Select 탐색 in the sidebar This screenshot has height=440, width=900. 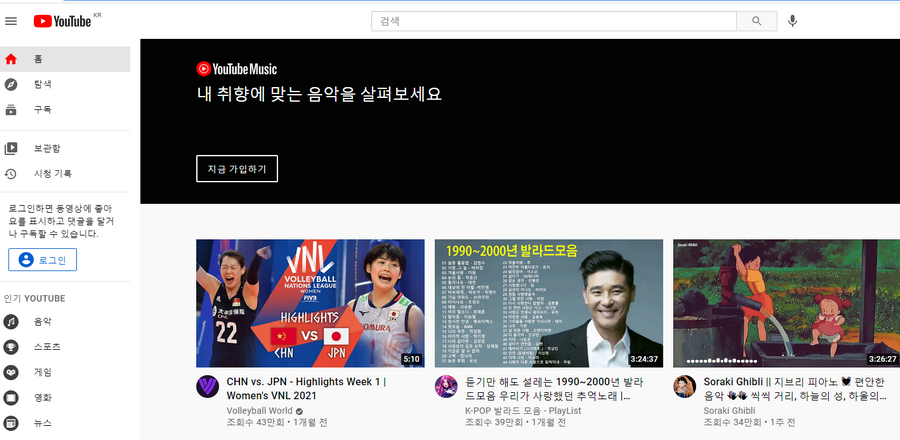coord(65,84)
